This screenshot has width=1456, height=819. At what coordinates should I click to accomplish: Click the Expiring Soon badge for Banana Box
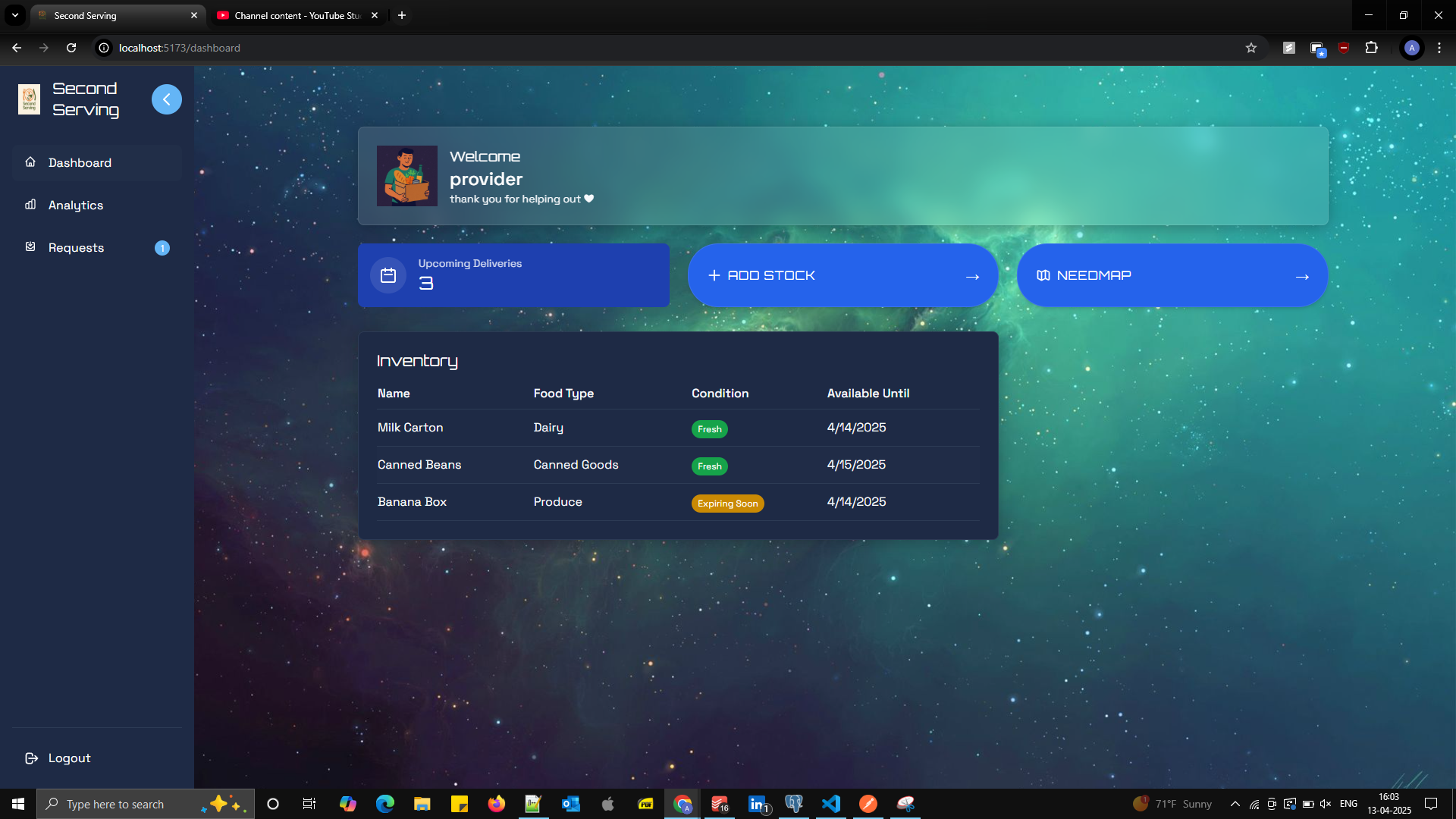click(726, 504)
